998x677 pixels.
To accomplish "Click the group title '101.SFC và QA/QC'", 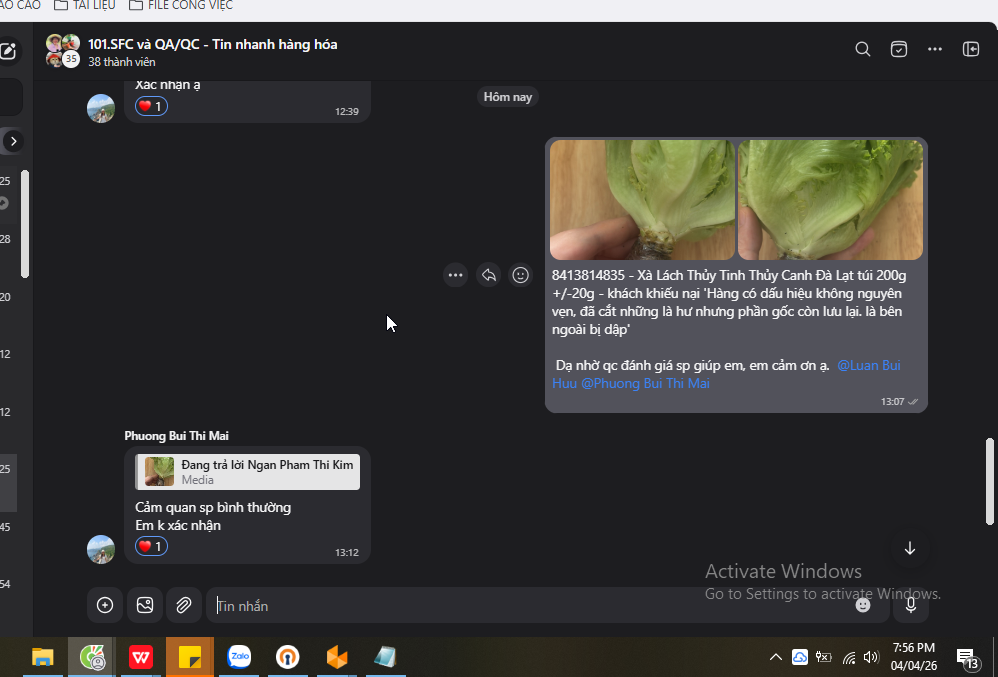I will 213,44.
